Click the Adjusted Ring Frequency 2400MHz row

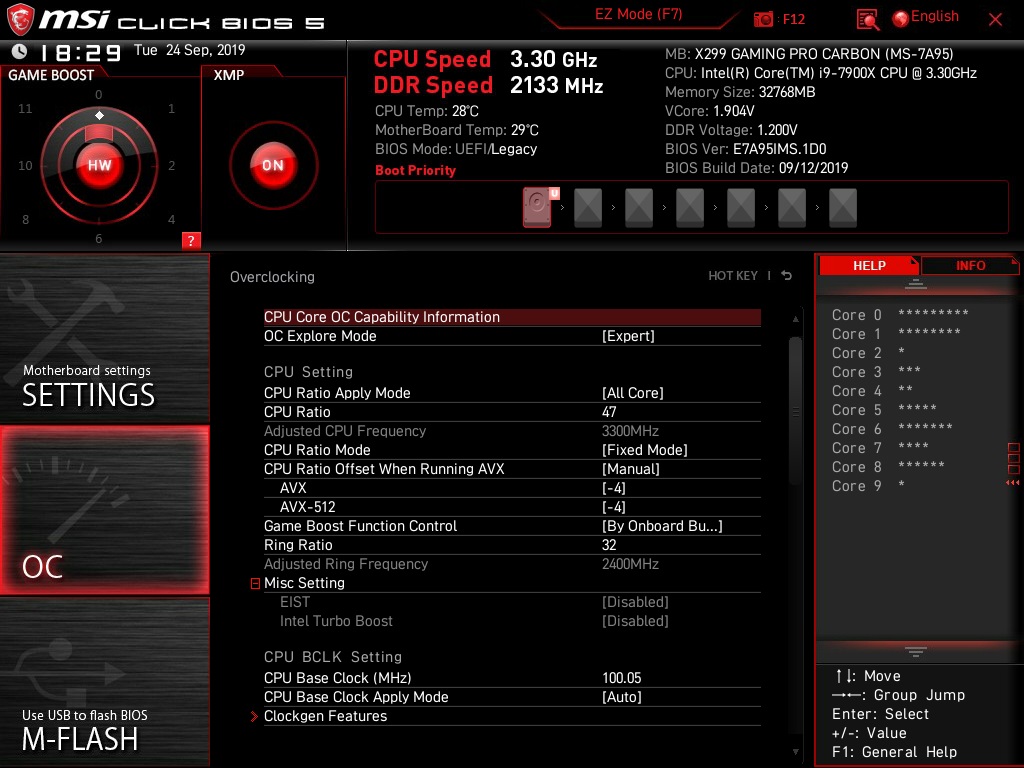point(512,564)
